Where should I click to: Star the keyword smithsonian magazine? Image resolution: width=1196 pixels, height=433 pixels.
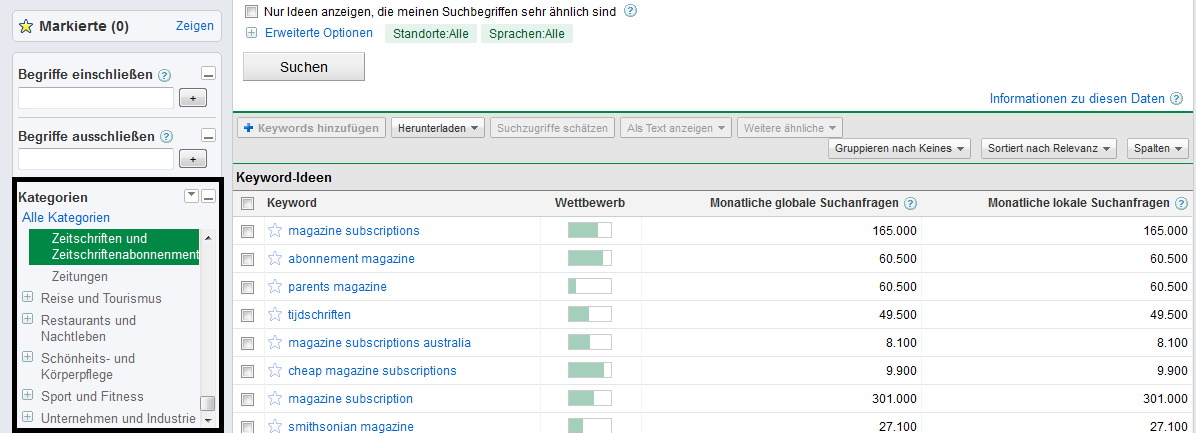tap(275, 426)
